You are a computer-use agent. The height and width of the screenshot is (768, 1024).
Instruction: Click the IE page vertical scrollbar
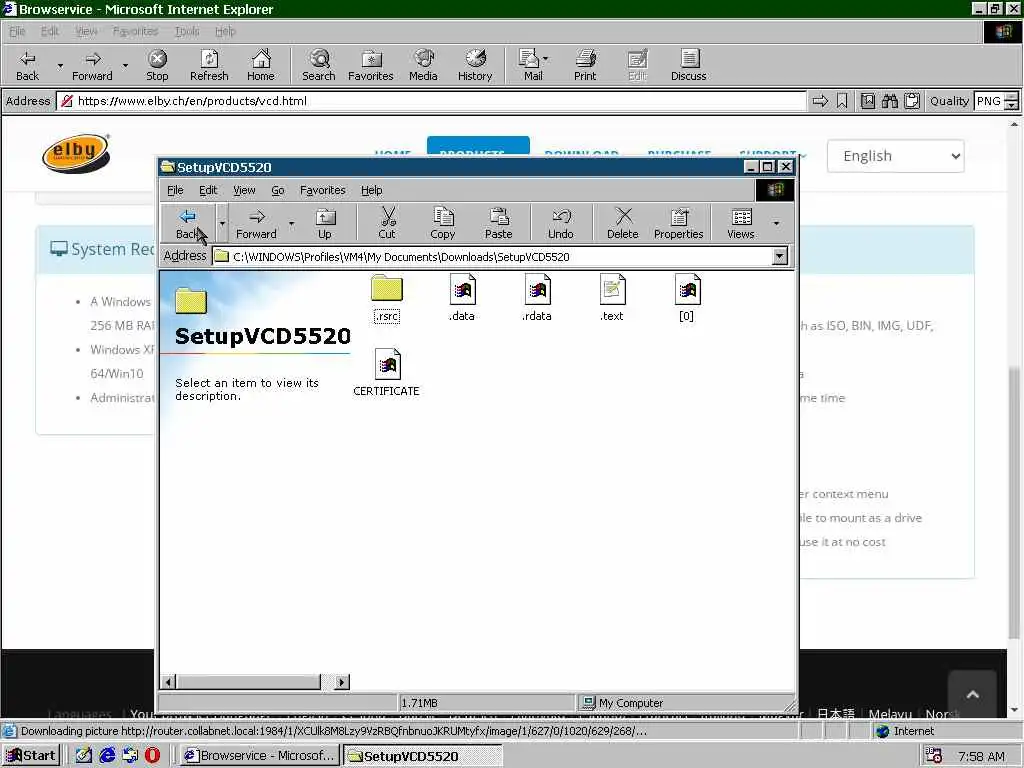point(1014,503)
